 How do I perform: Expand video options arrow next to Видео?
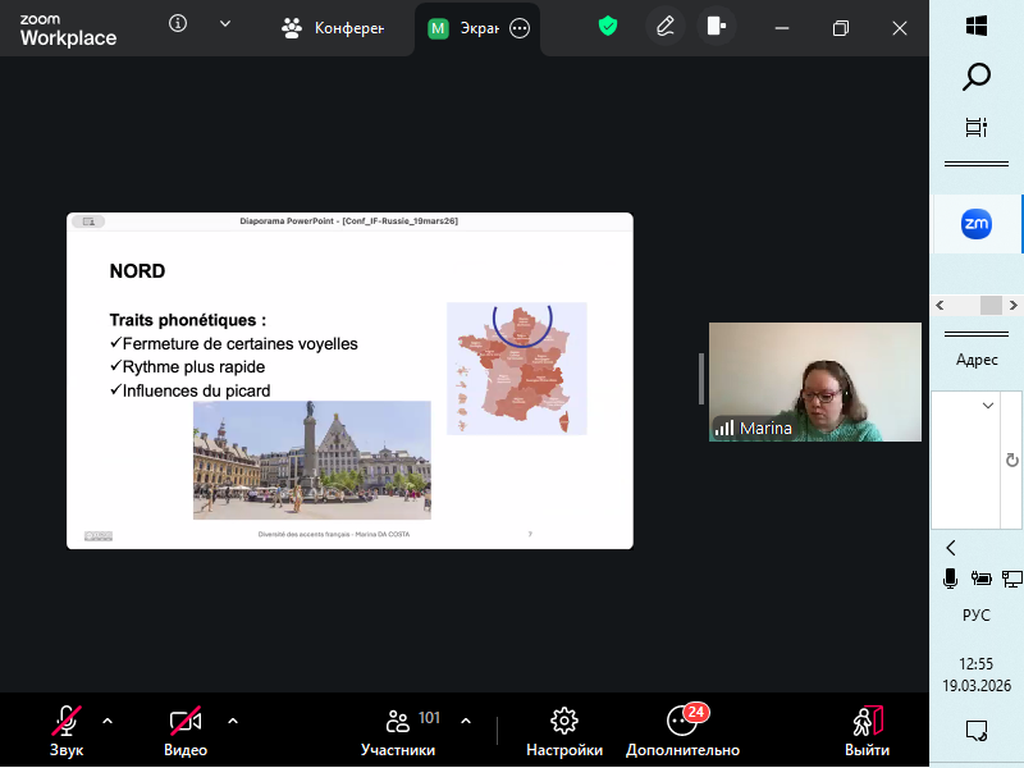[233, 720]
